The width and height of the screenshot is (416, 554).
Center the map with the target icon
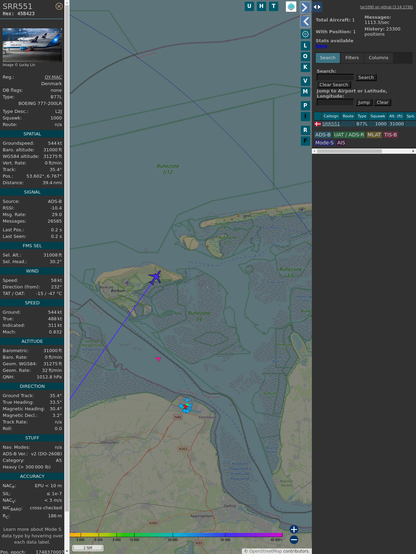(x=305, y=34)
